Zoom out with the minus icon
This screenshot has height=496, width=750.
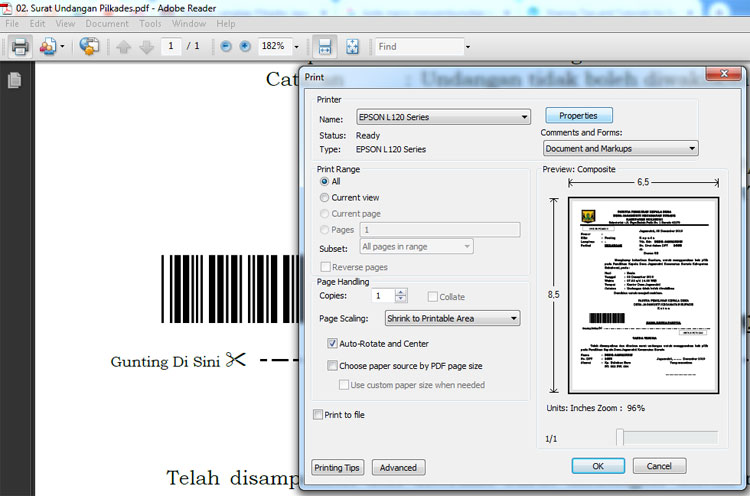click(226, 46)
